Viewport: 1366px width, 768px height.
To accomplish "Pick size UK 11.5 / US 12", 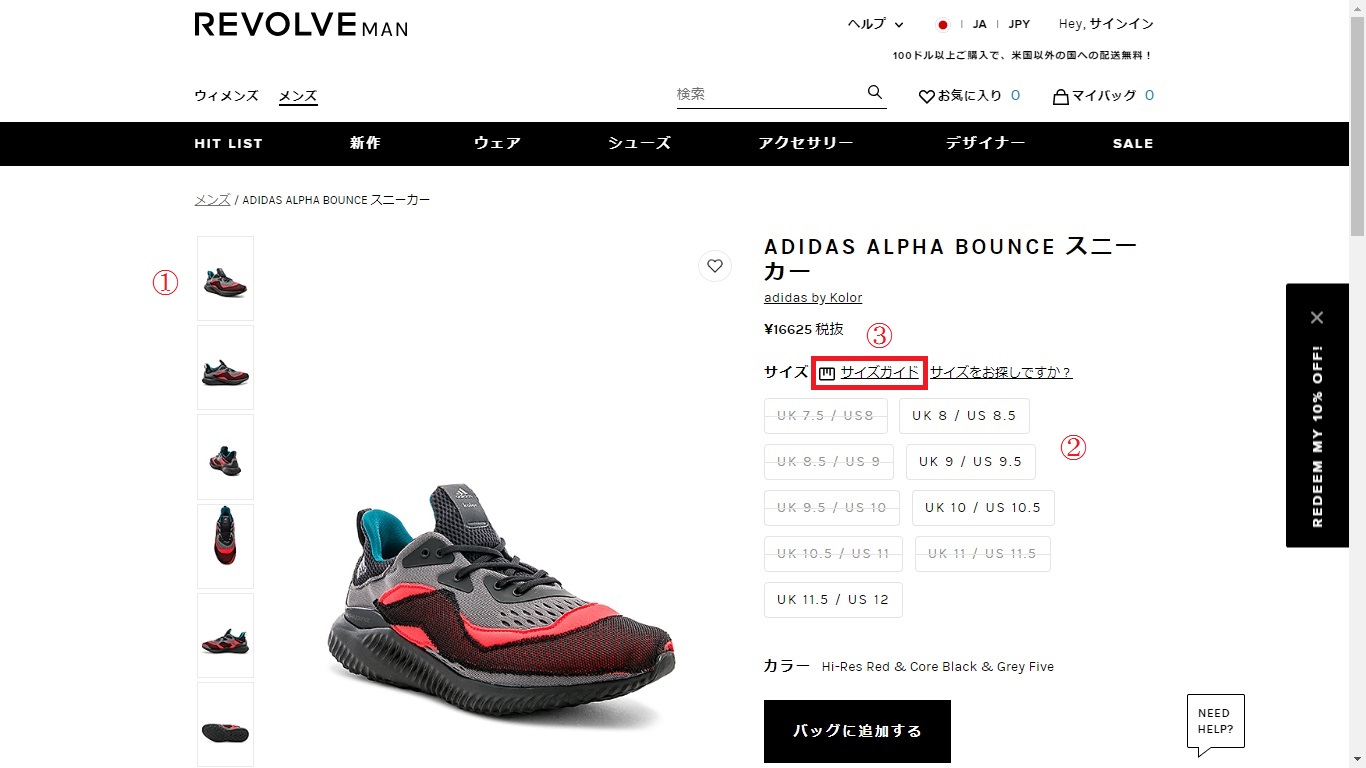I will (833, 600).
